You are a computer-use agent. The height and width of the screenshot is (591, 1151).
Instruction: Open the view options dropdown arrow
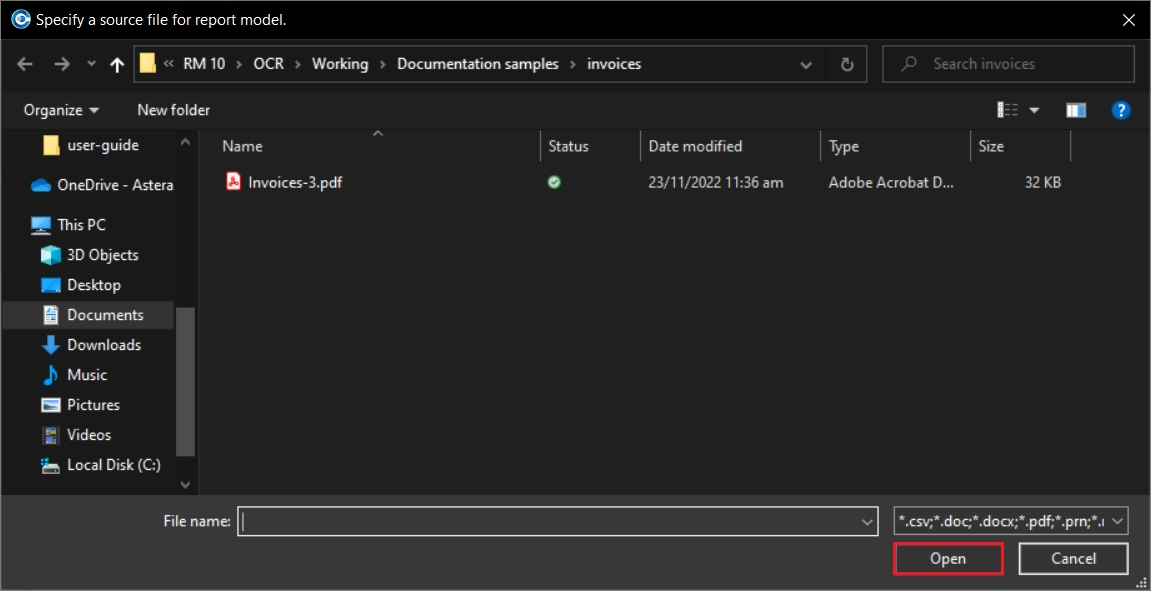pos(1034,110)
